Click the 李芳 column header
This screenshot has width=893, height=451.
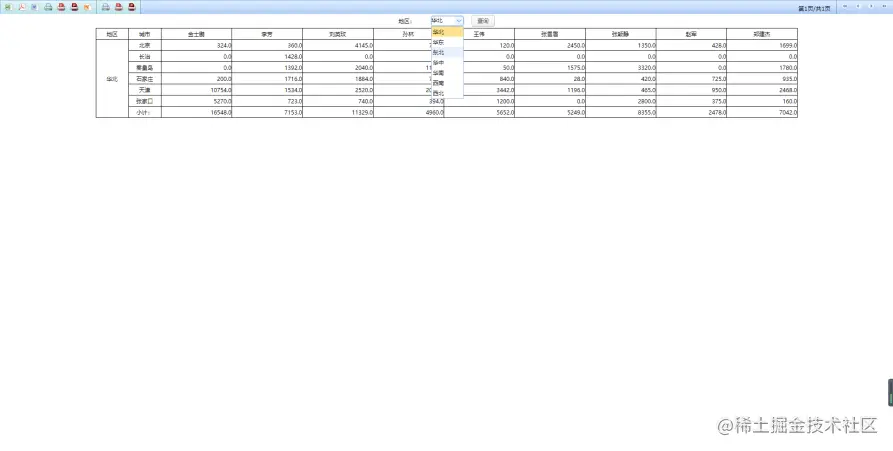point(267,34)
